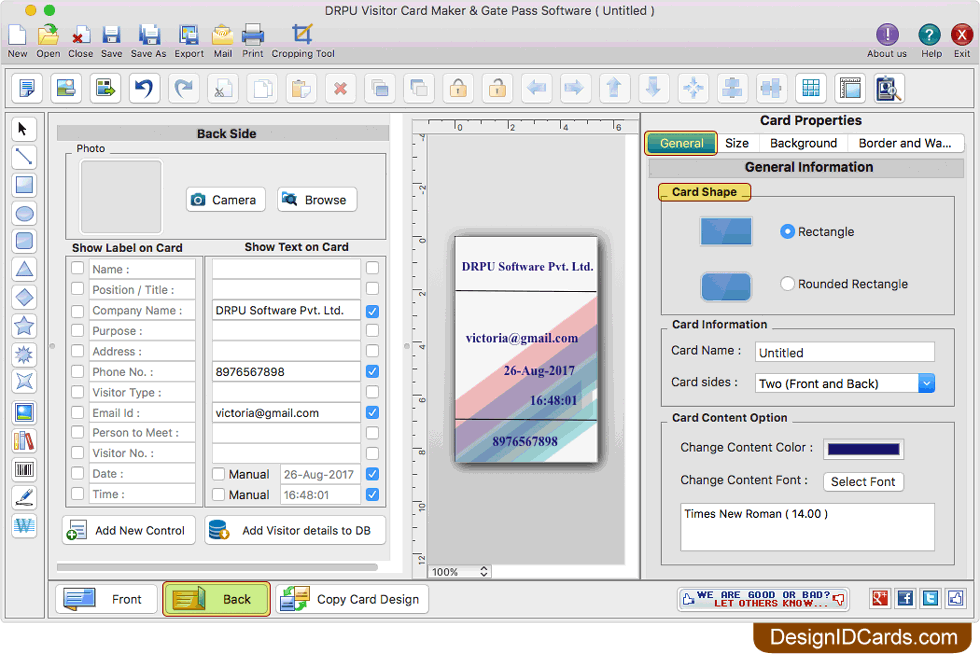Check the Manual time checkbox
Image resolution: width=980 pixels, height=654 pixels.
point(219,495)
